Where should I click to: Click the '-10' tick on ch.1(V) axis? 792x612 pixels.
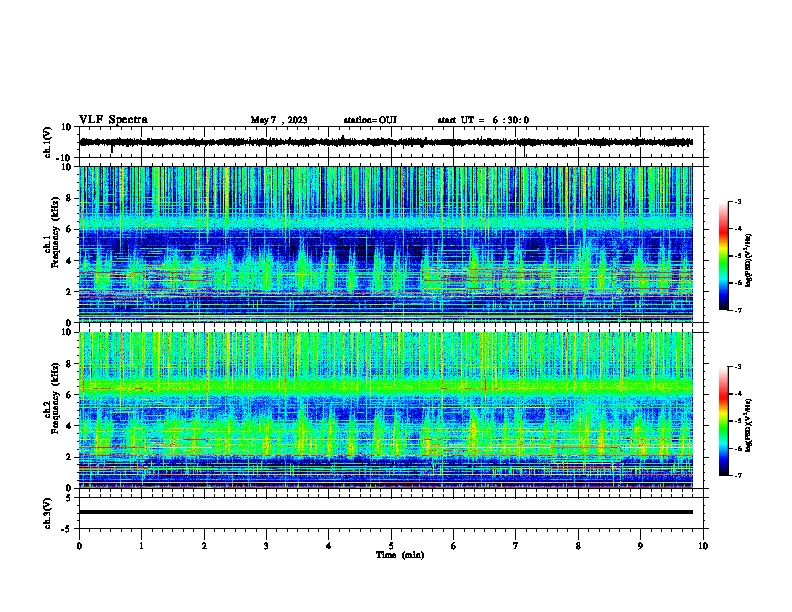[x=65, y=158]
